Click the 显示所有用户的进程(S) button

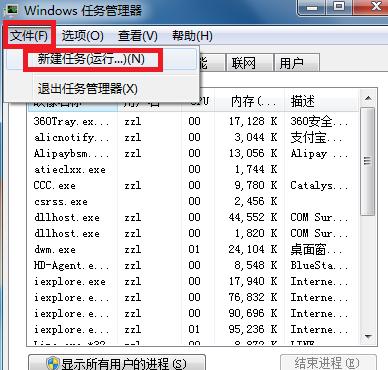(117, 363)
